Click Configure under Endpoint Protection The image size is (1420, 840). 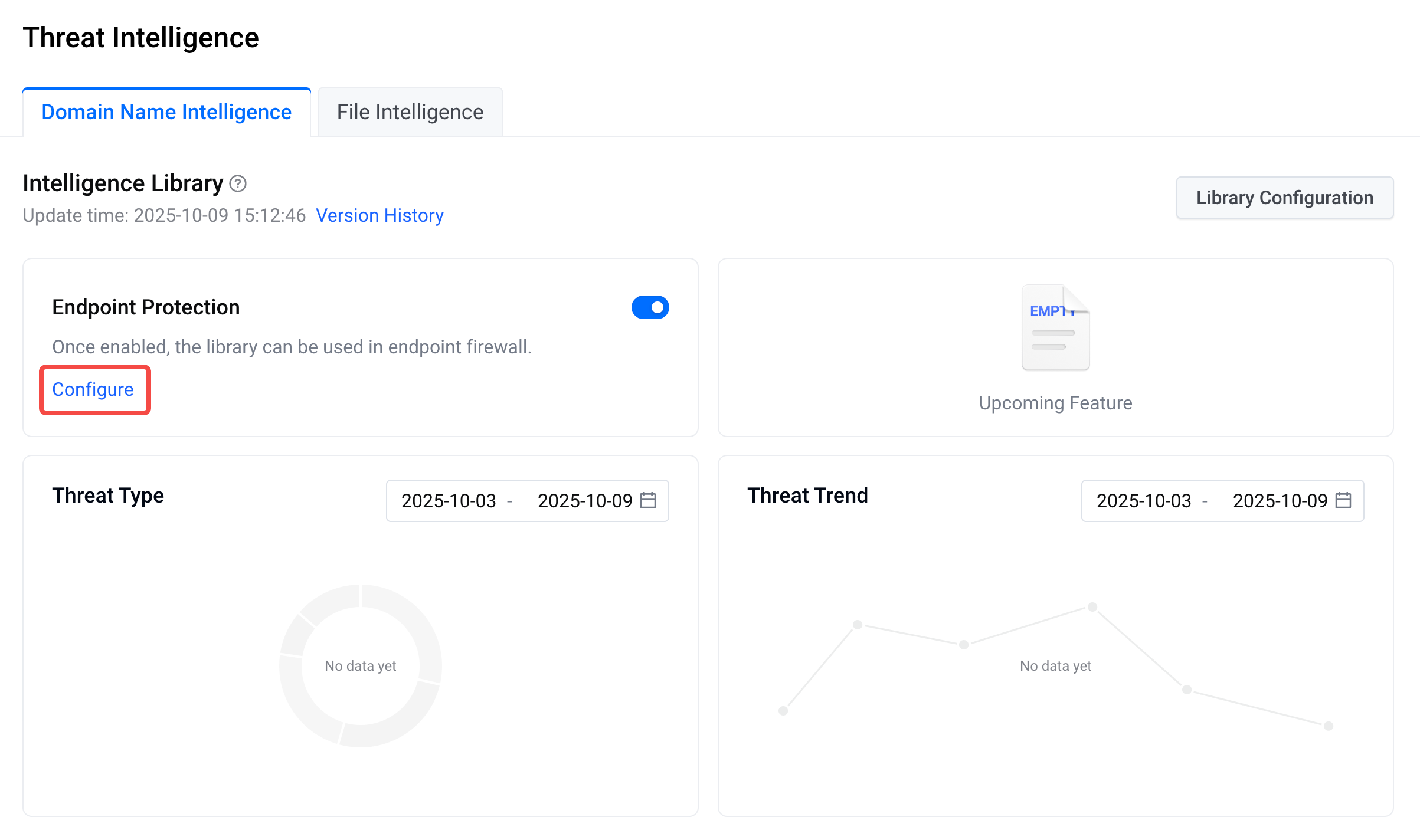[x=93, y=389]
